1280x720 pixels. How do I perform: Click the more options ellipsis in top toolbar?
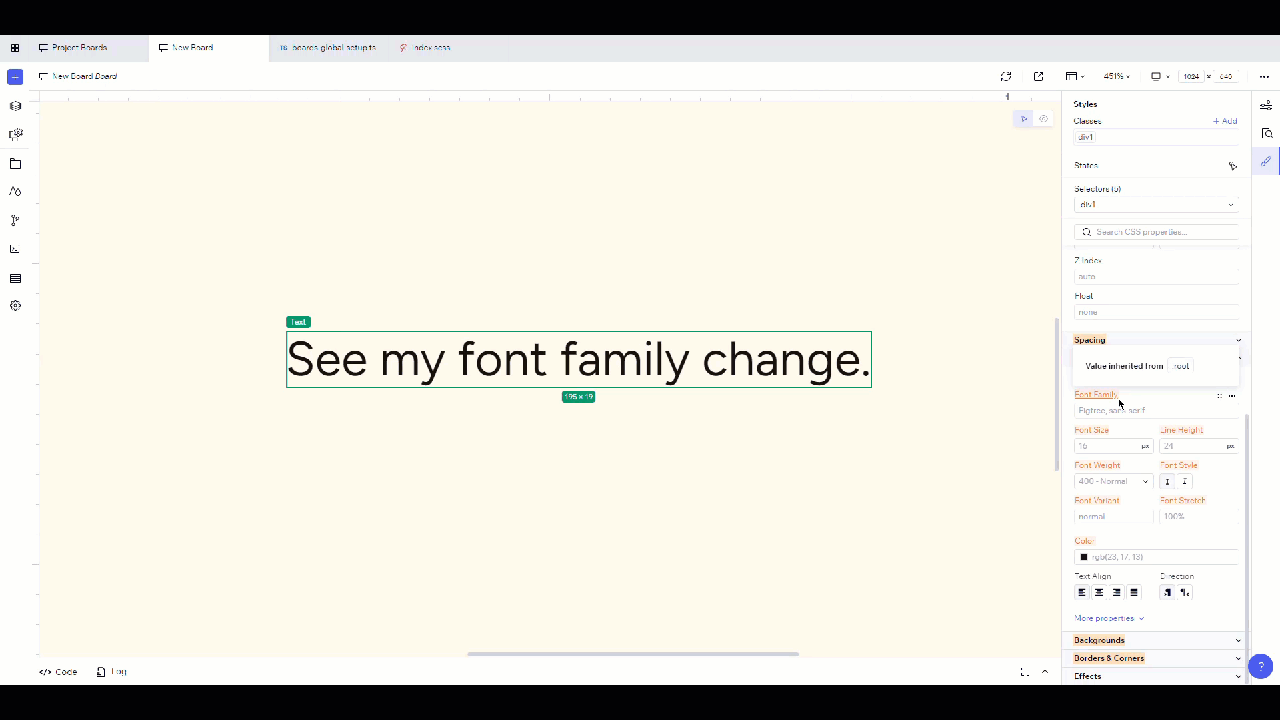coord(1264,76)
